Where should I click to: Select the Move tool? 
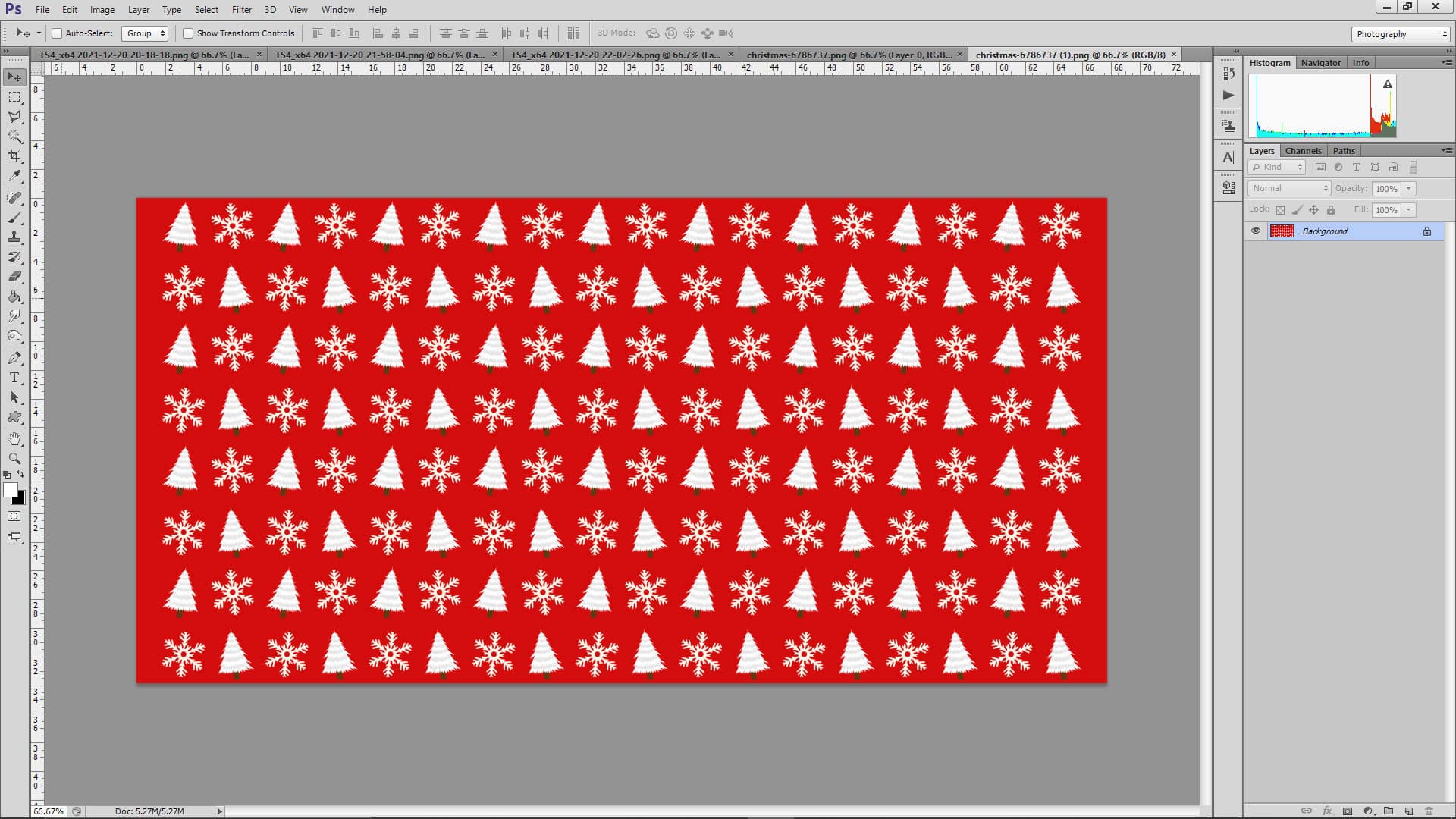[x=14, y=77]
